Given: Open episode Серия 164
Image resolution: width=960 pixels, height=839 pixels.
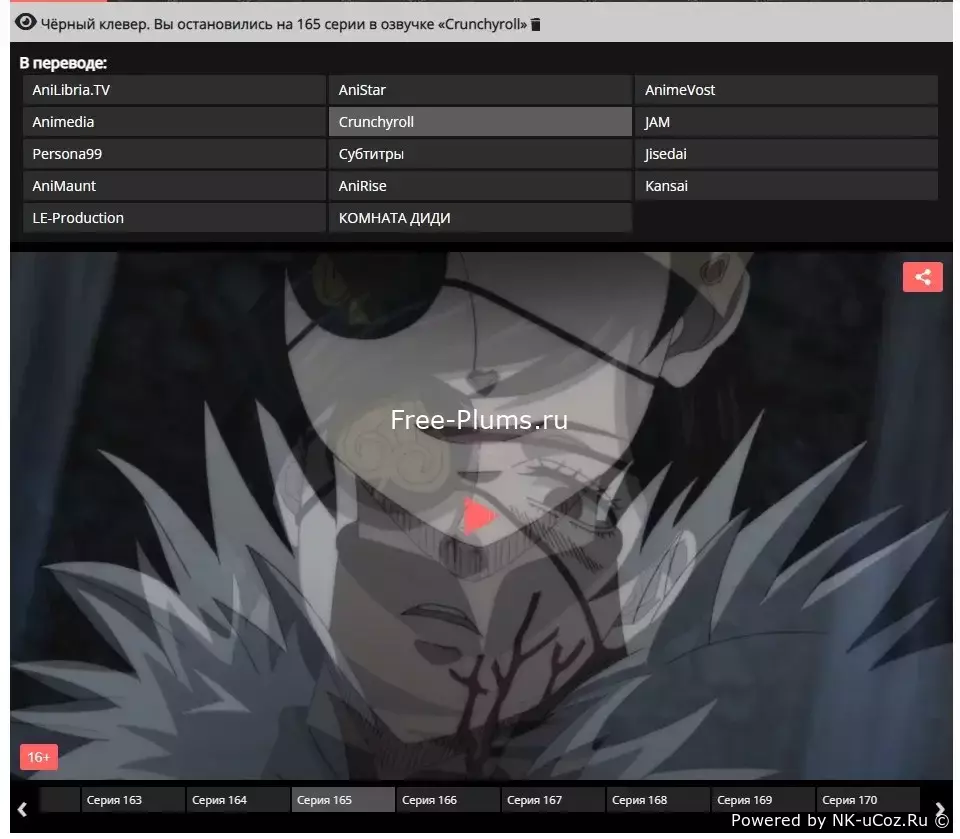Looking at the screenshot, I should click(x=238, y=800).
